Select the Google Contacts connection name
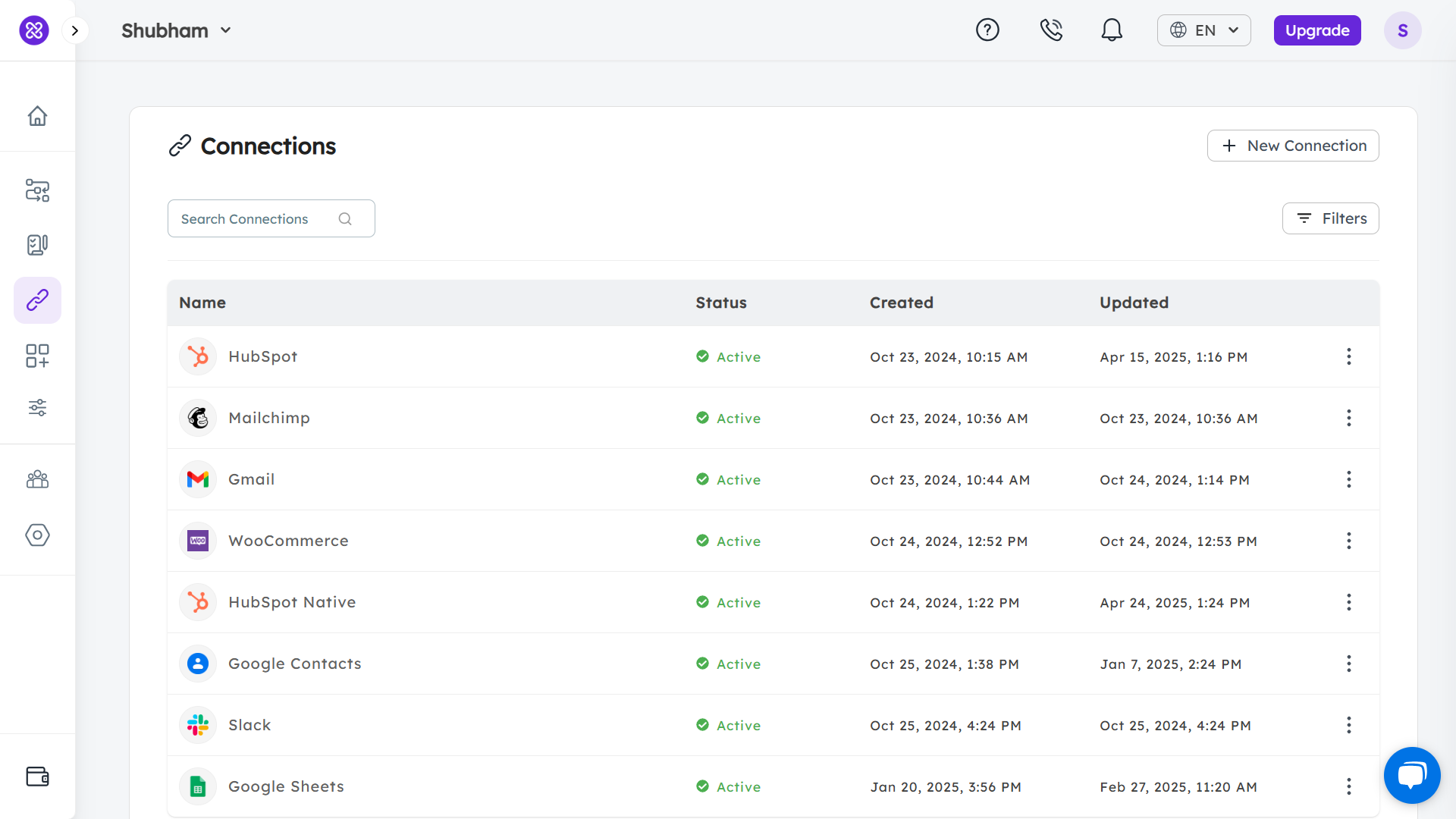The image size is (1456, 819). 295,664
